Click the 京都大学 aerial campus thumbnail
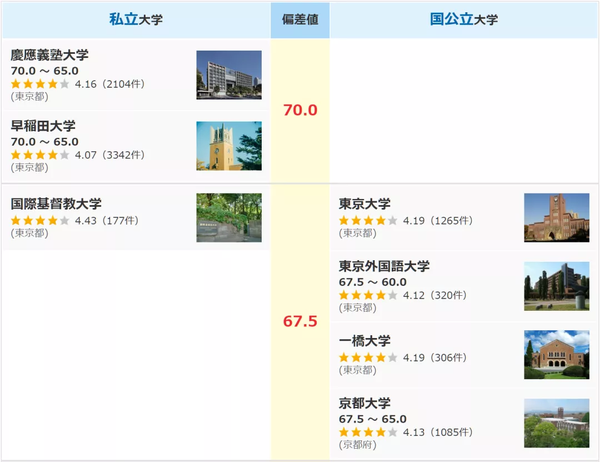This screenshot has height=462, width=600. (x=556, y=423)
